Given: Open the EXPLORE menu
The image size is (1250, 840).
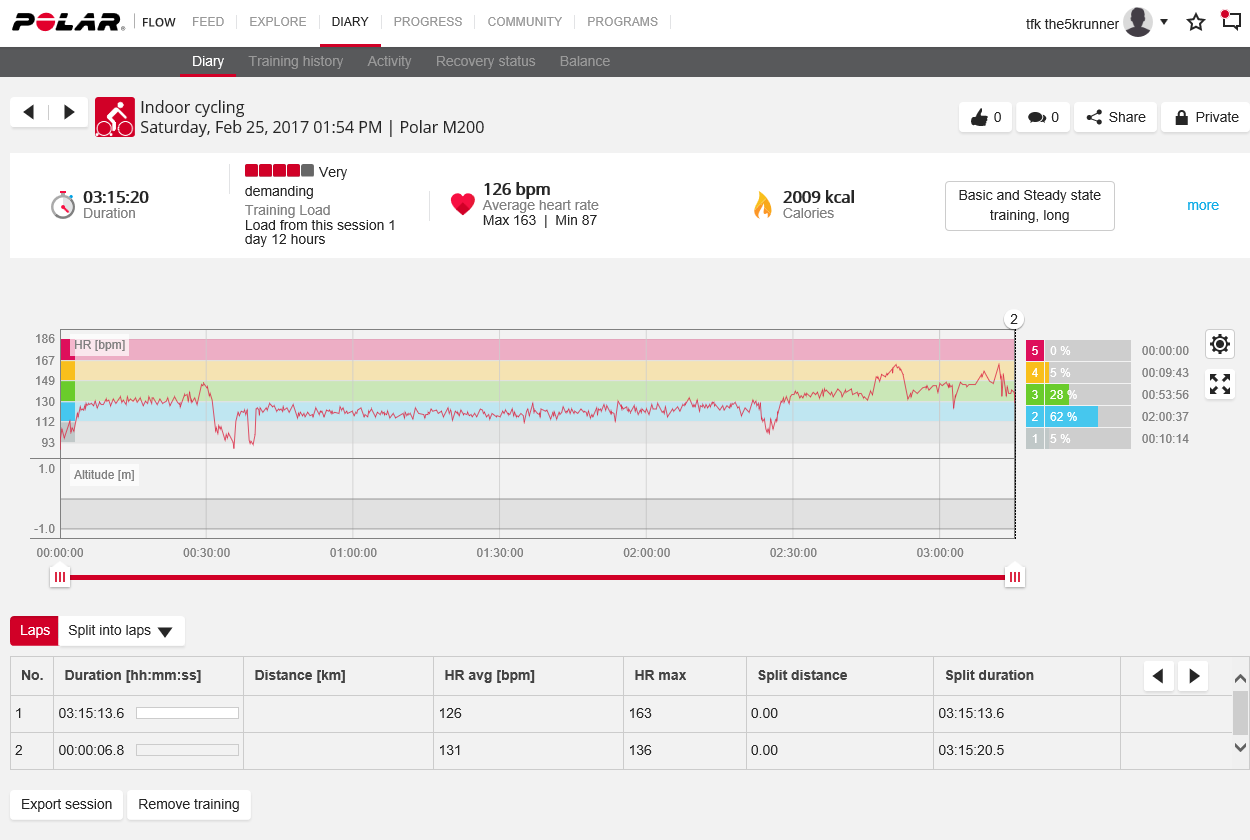Looking at the screenshot, I should [277, 22].
